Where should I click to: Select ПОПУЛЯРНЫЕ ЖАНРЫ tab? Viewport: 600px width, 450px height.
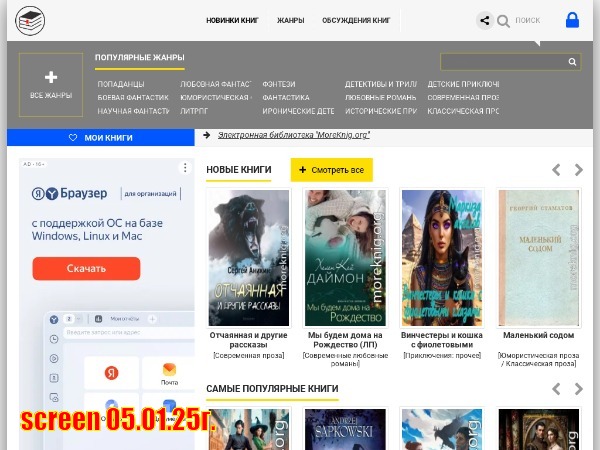point(140,57)
